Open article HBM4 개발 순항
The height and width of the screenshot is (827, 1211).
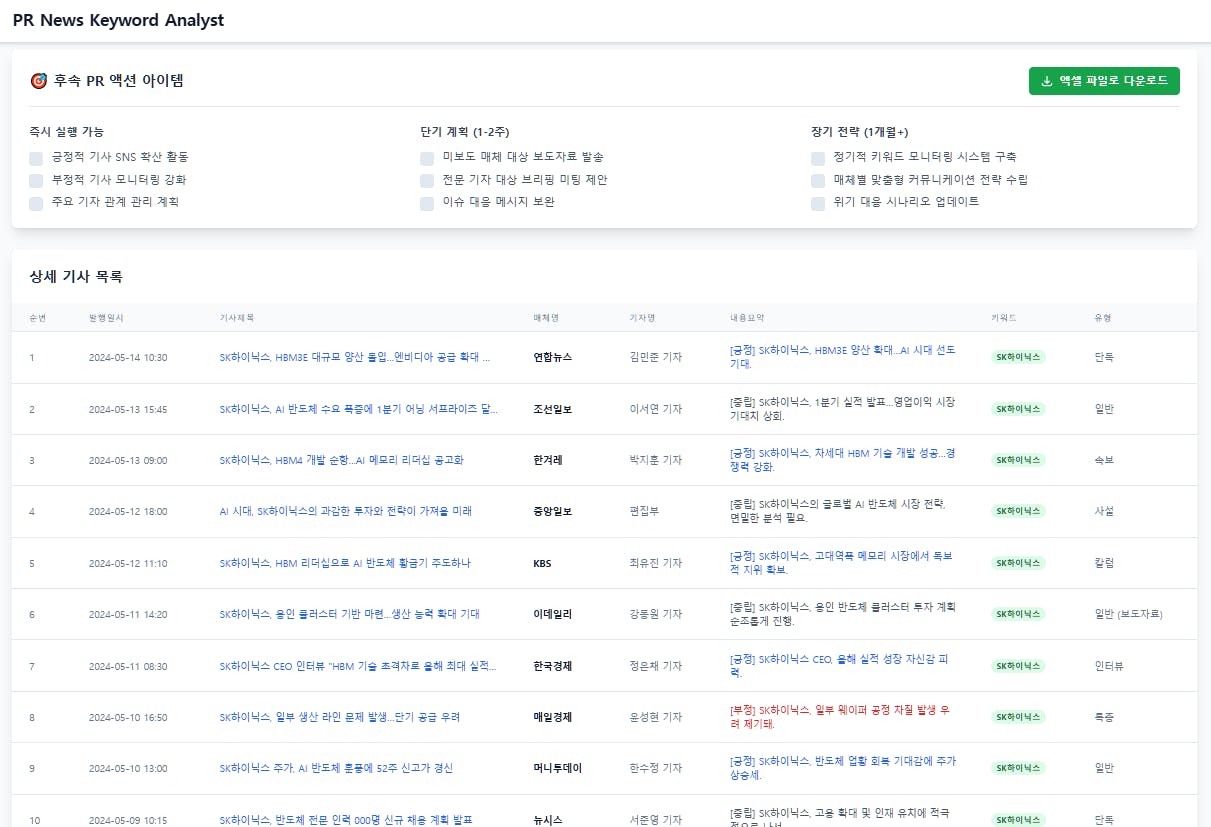[341, 460]
